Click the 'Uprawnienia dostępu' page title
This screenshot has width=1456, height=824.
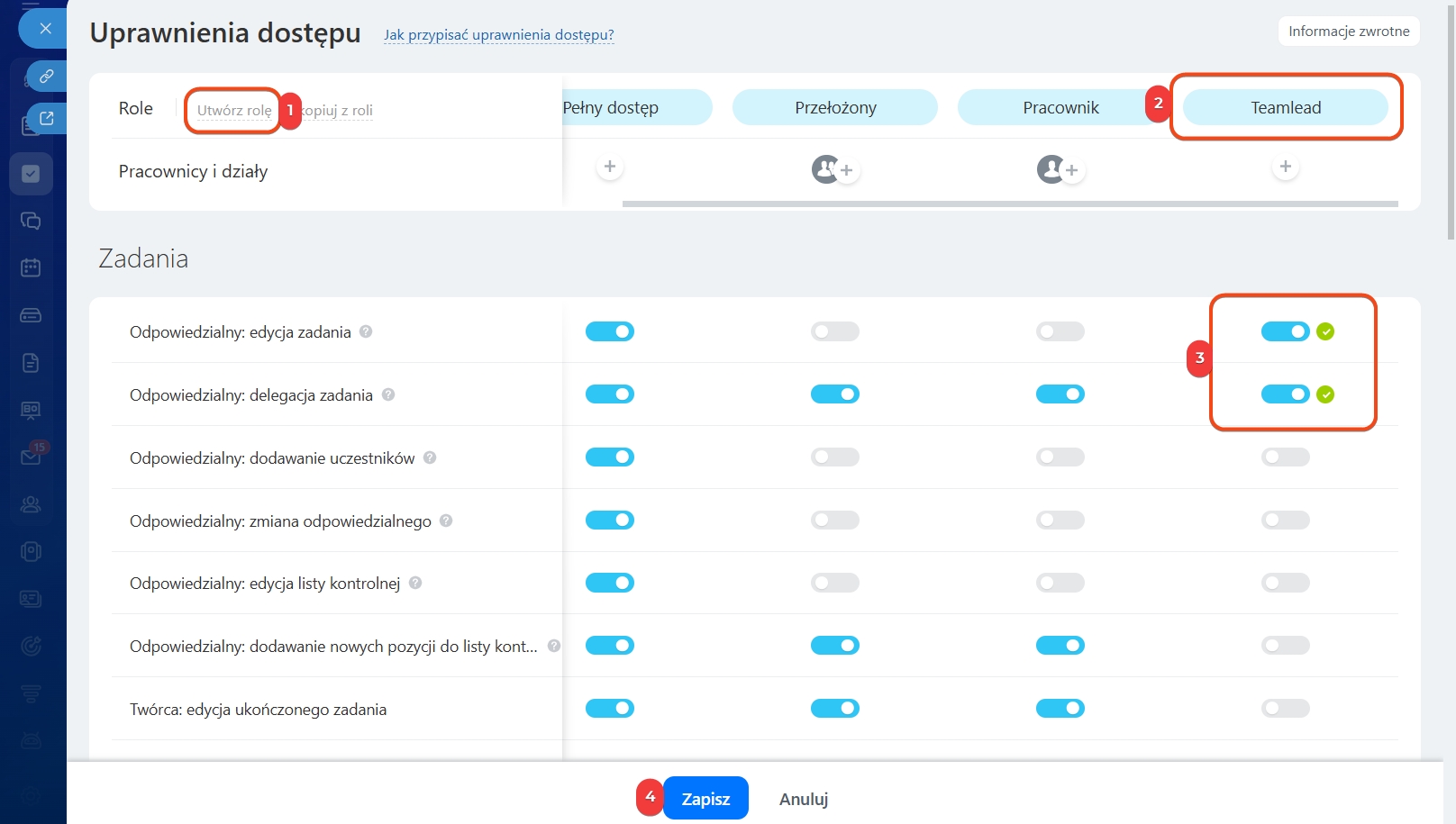click(x=225, y=33)
